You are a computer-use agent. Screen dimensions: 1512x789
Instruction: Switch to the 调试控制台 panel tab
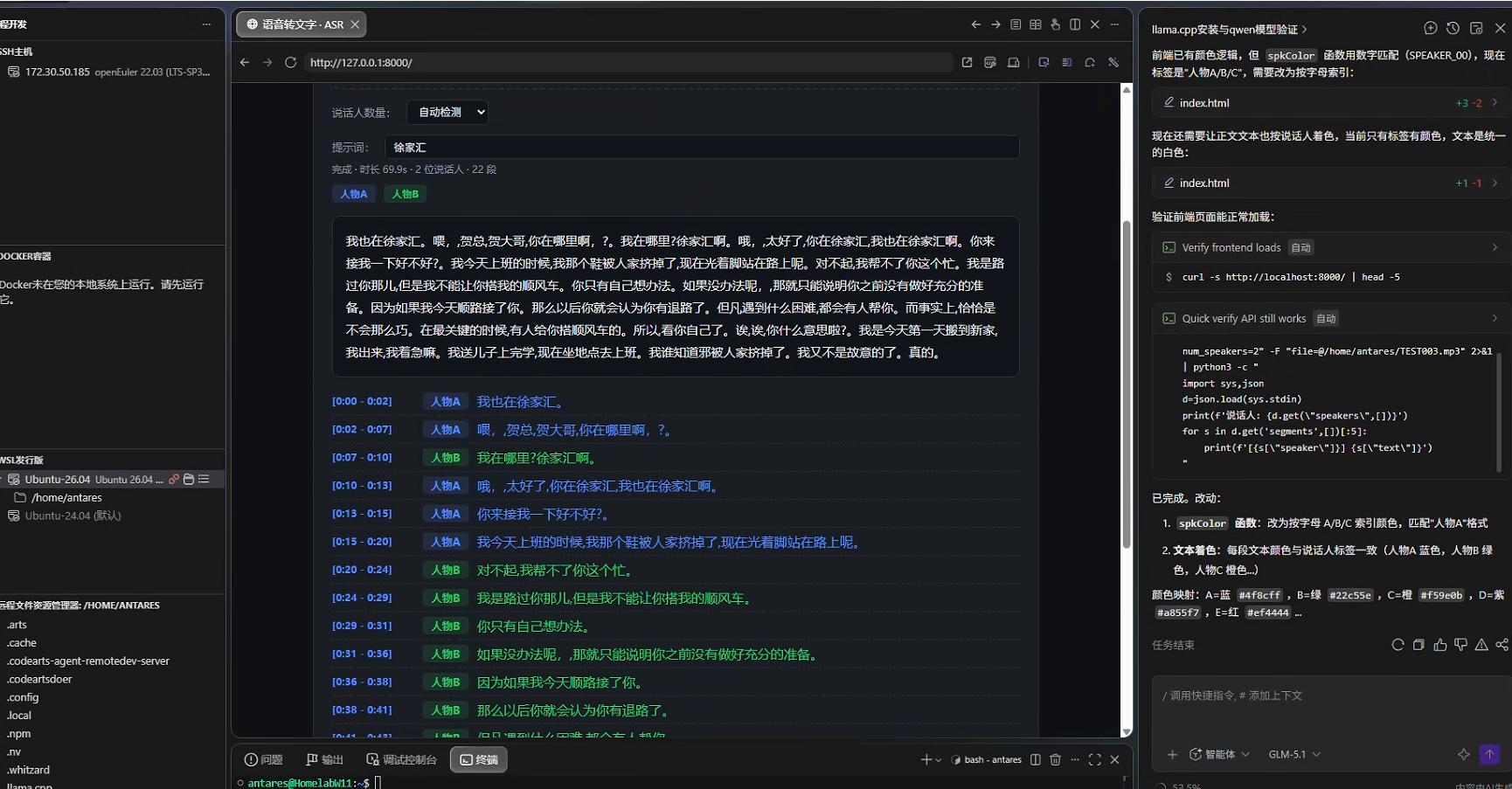pos(402,760)
